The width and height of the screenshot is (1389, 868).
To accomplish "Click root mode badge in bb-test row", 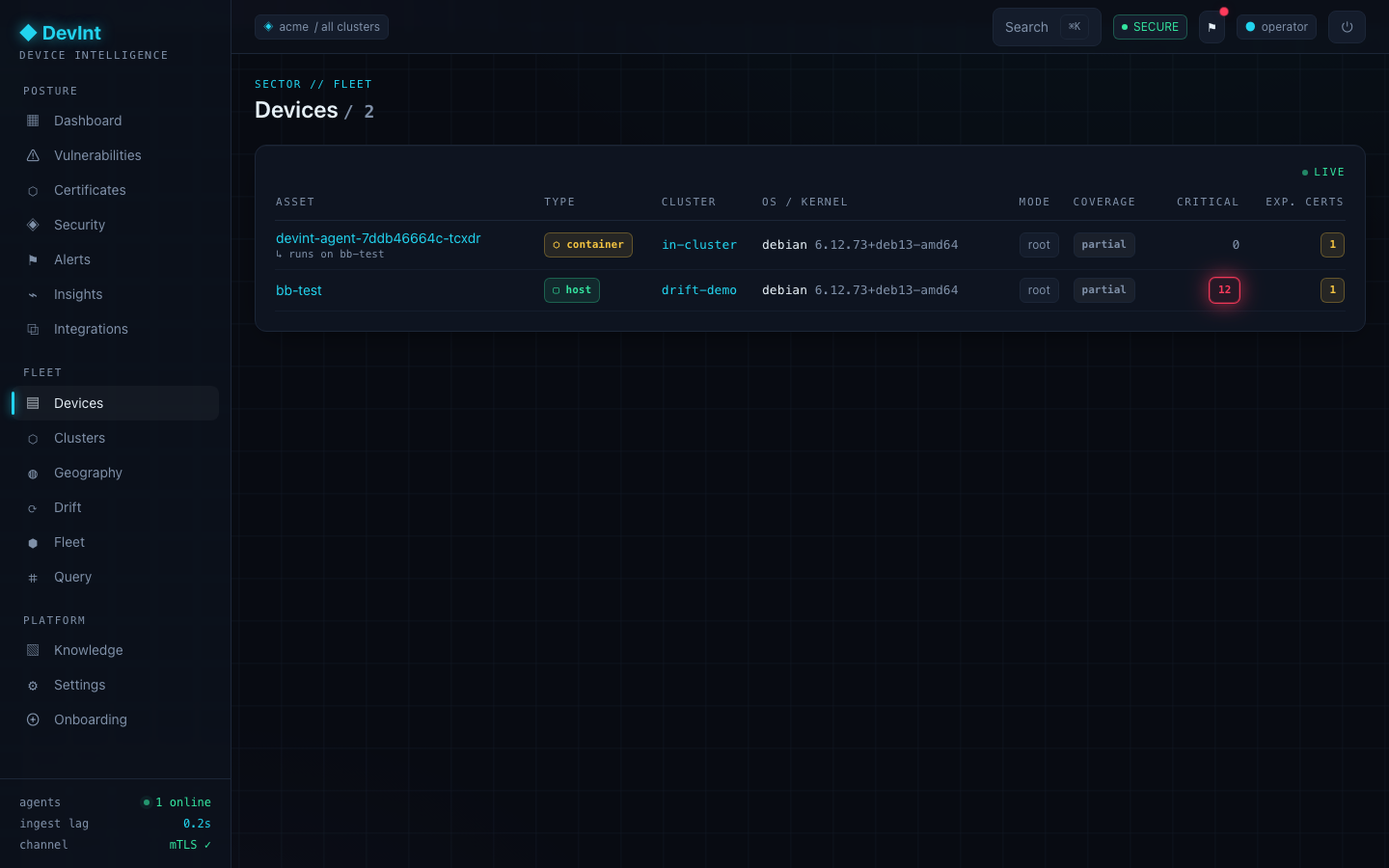I will (x=1039, y=290).
